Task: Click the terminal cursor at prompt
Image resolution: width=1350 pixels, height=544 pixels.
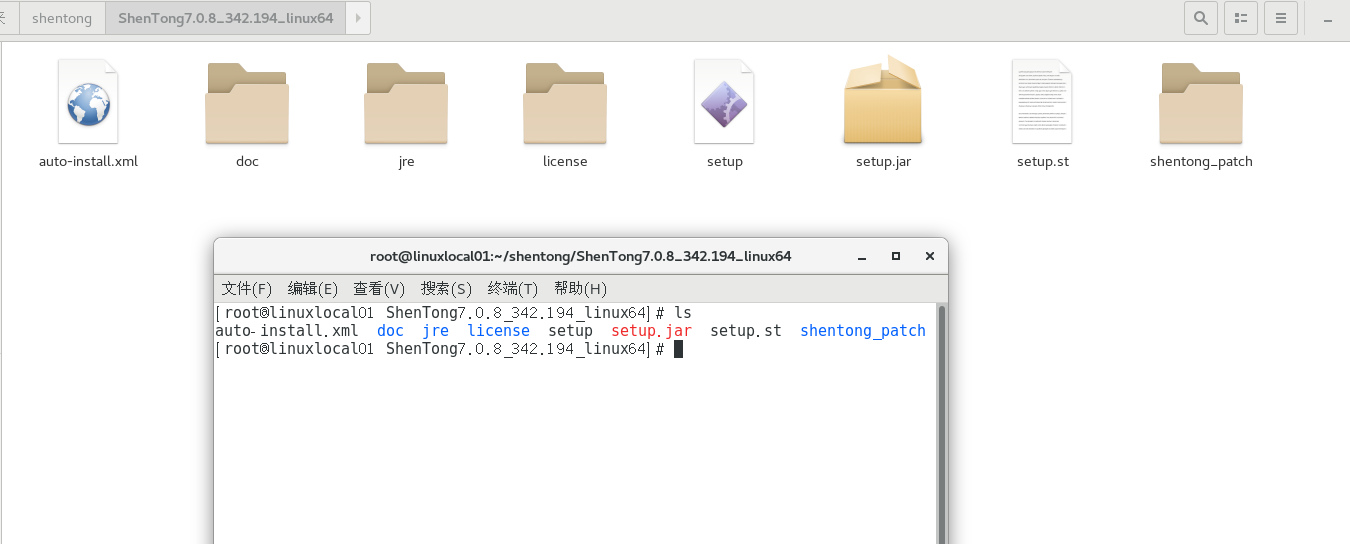Action: pyautogui.click(x=678, y=349)
